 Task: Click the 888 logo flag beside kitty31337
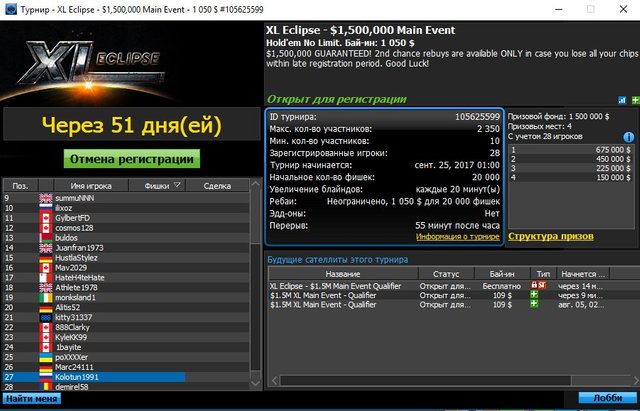(46, 318)
